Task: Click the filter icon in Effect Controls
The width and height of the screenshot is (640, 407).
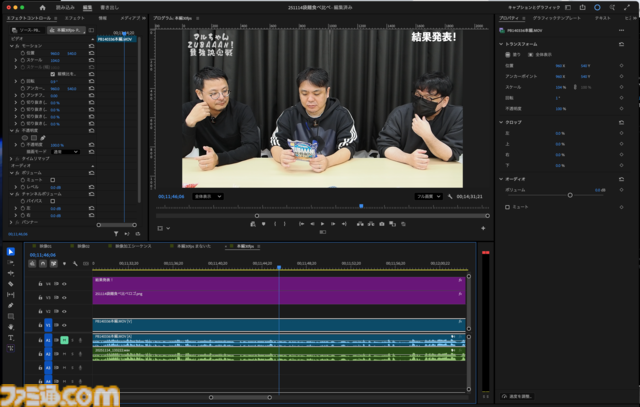Action: (115, 233)
